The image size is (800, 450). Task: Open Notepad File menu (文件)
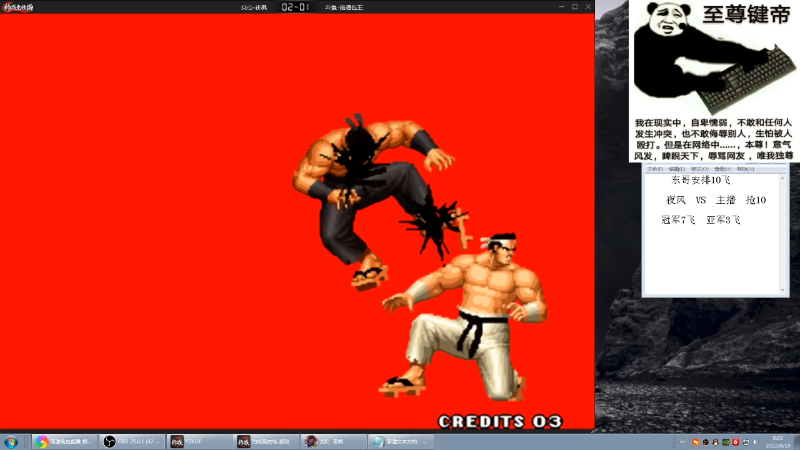pos(655,169)
